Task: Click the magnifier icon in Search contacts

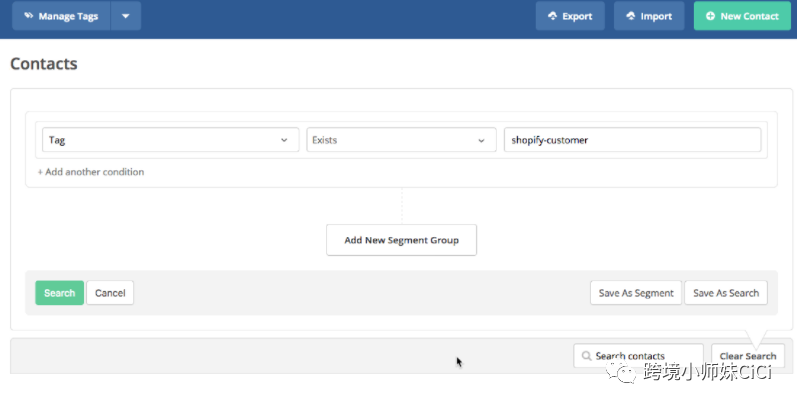Action: (587, 356)
